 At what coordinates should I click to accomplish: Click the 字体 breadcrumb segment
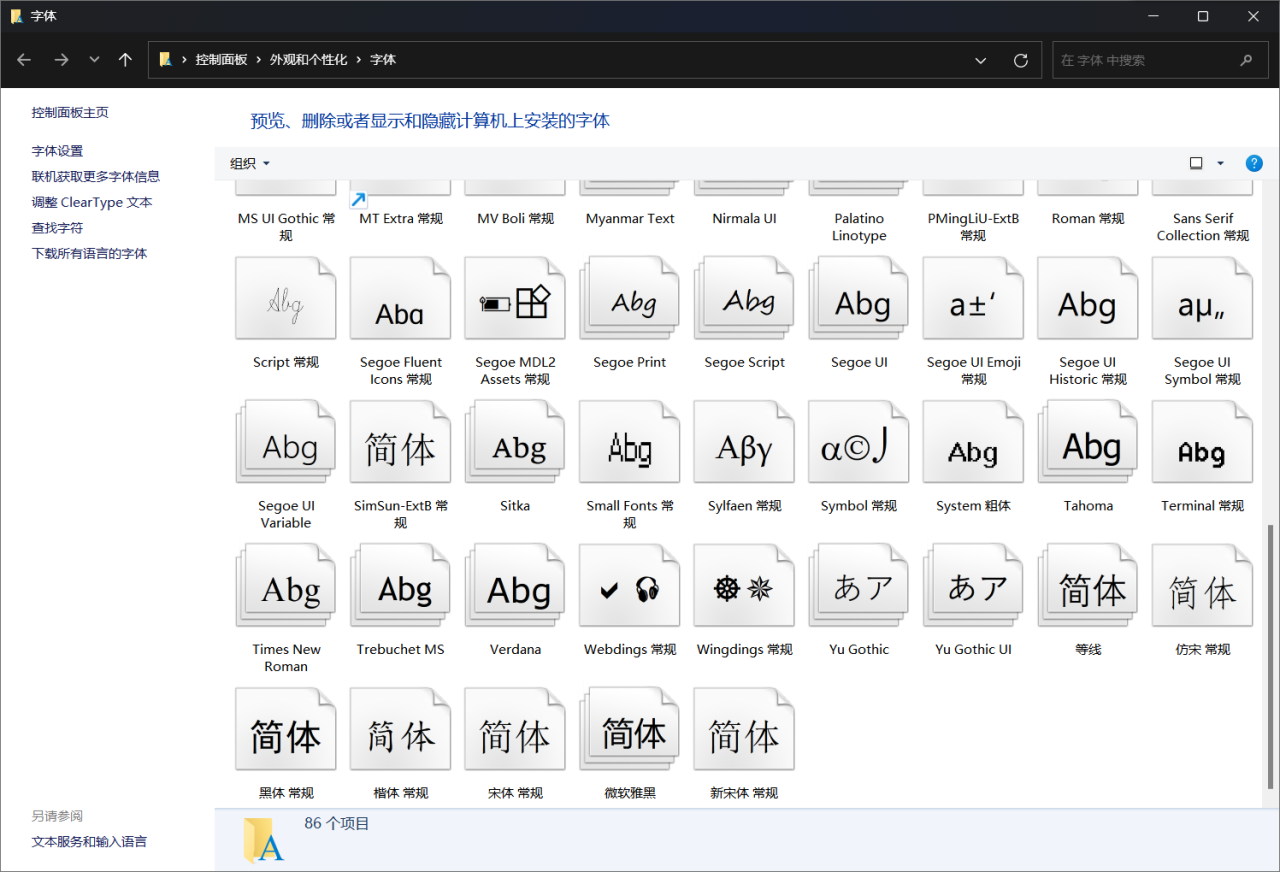point(383,60)
